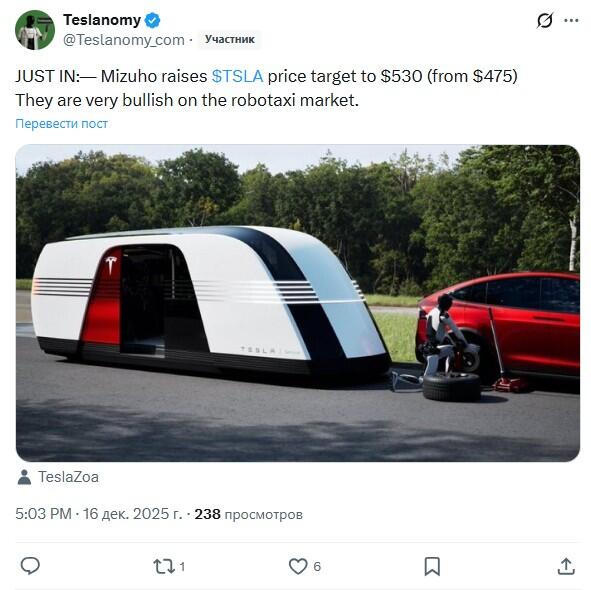The width and height of the screenshot is (591, 590).
Task: Repost the tweet using retweet icon
Action: coord(164,566)
